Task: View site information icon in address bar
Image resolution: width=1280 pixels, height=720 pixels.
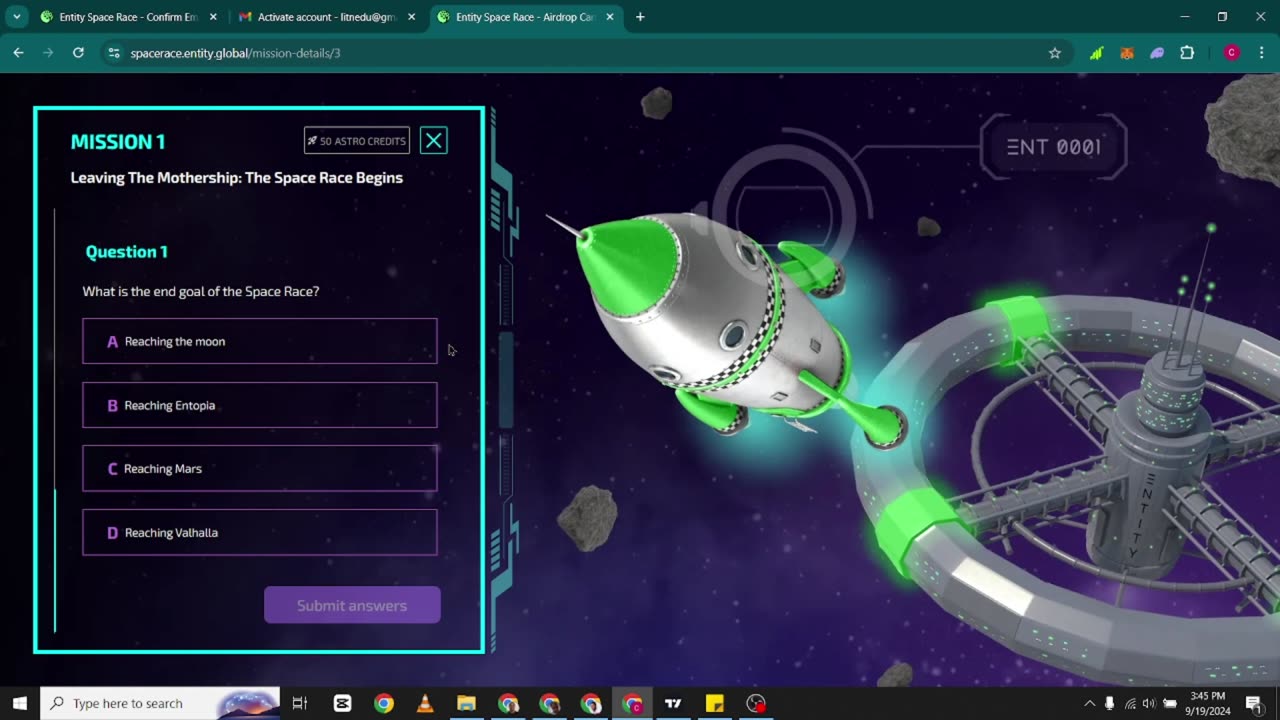Action: click(114, 53)
